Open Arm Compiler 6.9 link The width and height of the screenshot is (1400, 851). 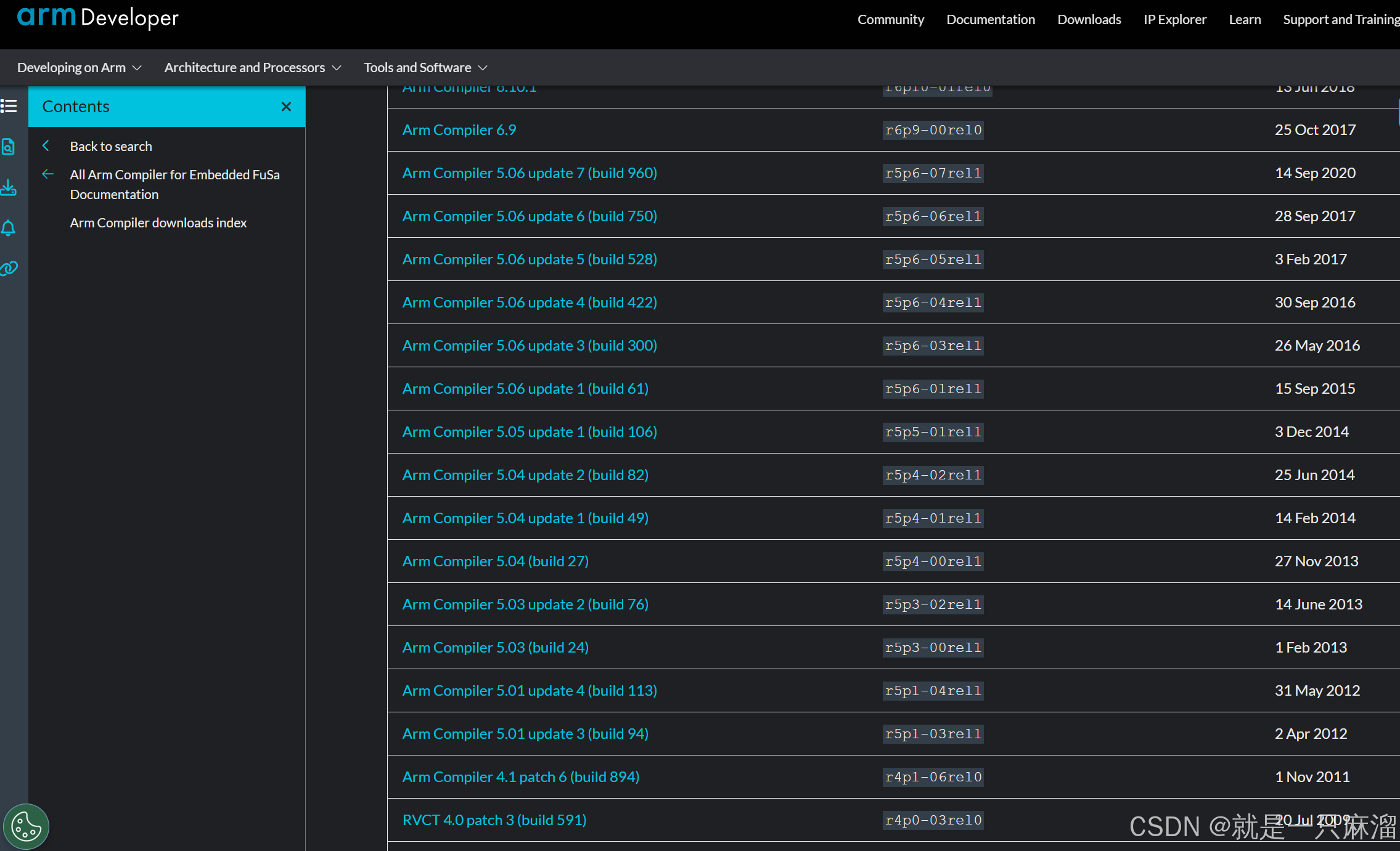tap(459, 130)
